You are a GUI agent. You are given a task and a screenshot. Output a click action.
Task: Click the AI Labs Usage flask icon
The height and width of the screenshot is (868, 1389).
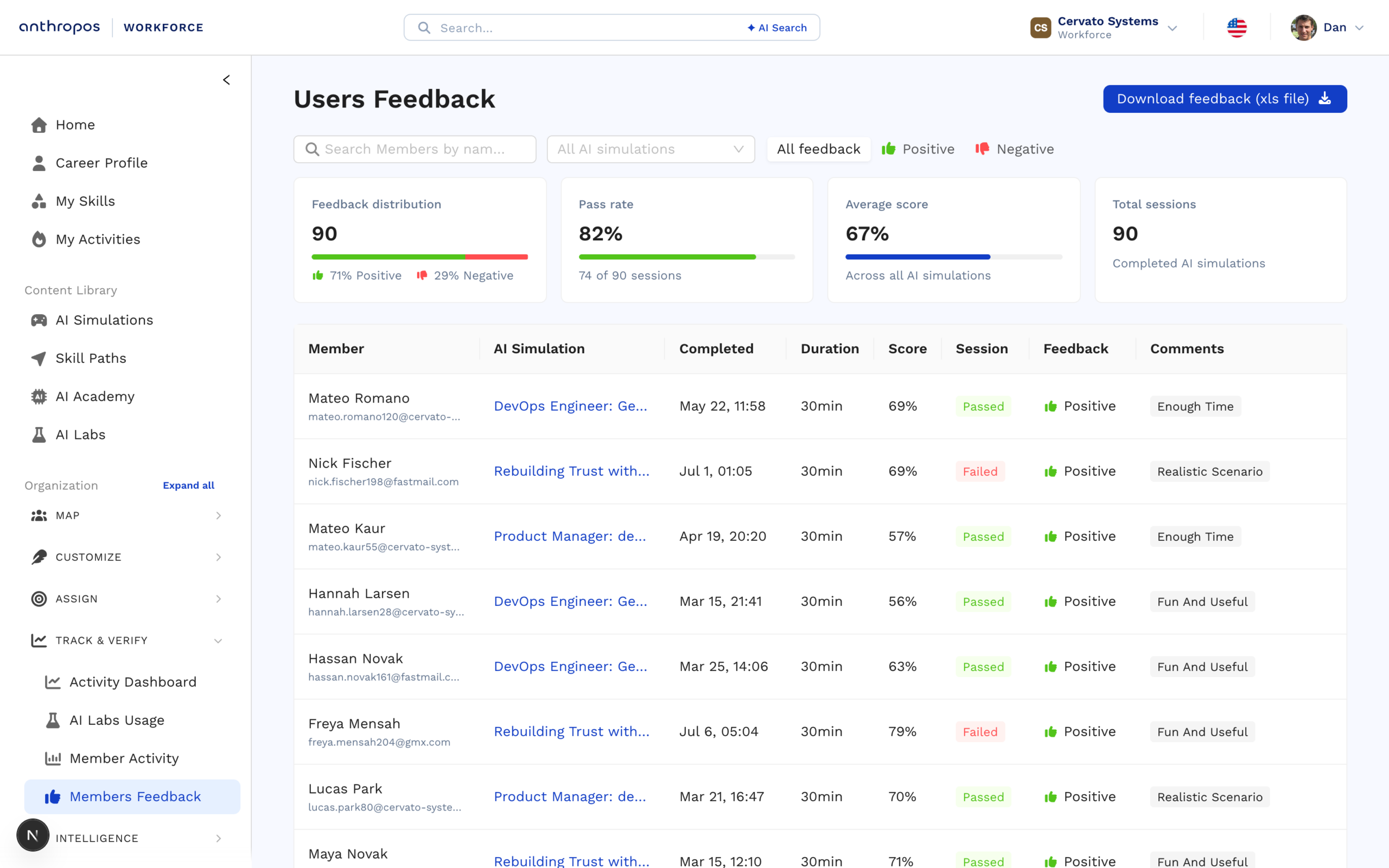pos(53,720)
